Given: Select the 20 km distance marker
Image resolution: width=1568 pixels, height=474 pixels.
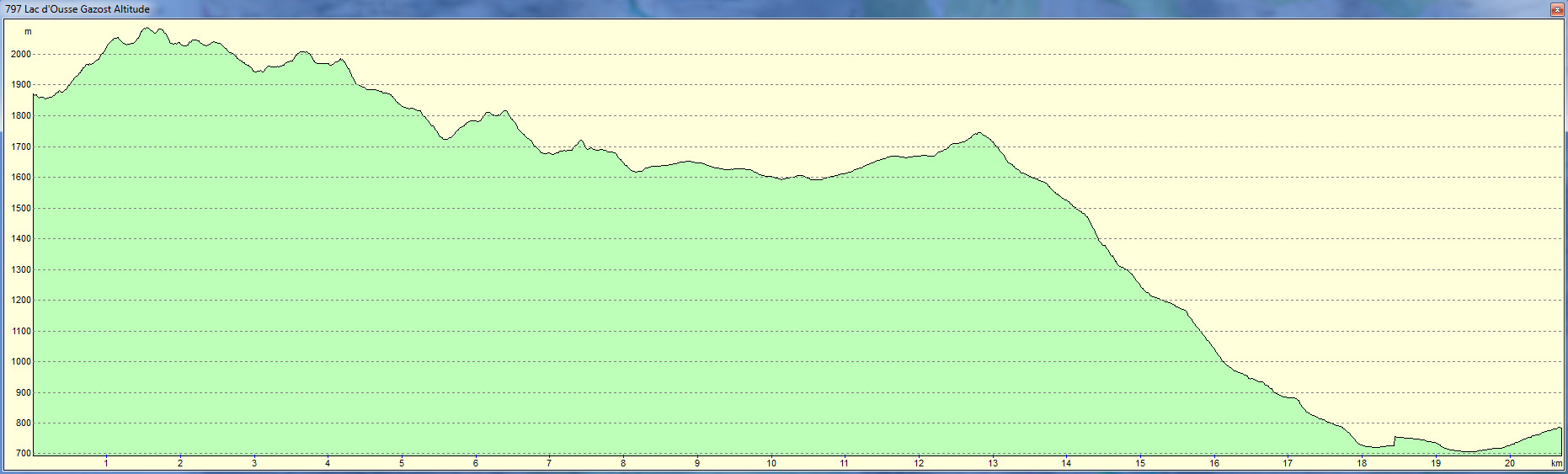Looking at the screenshot, I should 1509,463.
